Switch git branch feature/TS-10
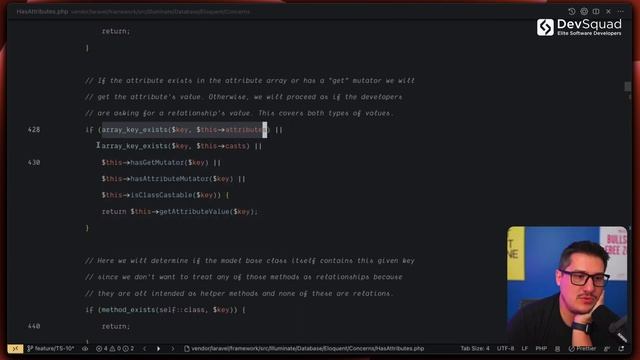Screen dimensions: 640x360 [51, 349]
